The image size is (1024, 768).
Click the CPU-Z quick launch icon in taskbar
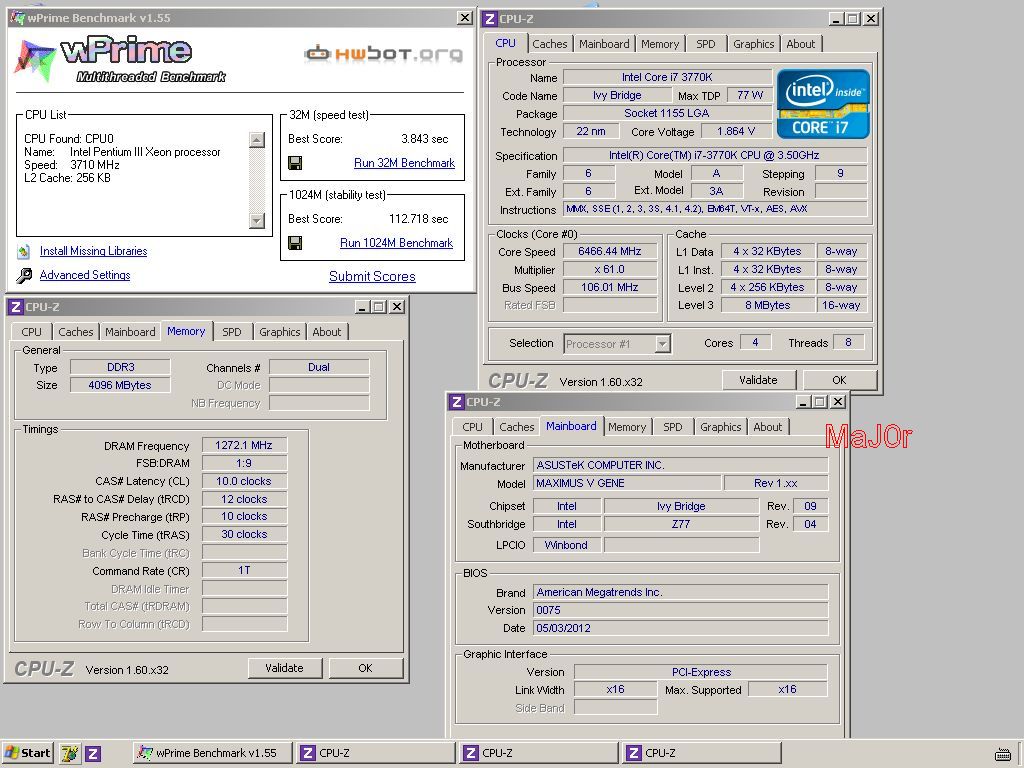pyautogui.click(x=93, y=754)
